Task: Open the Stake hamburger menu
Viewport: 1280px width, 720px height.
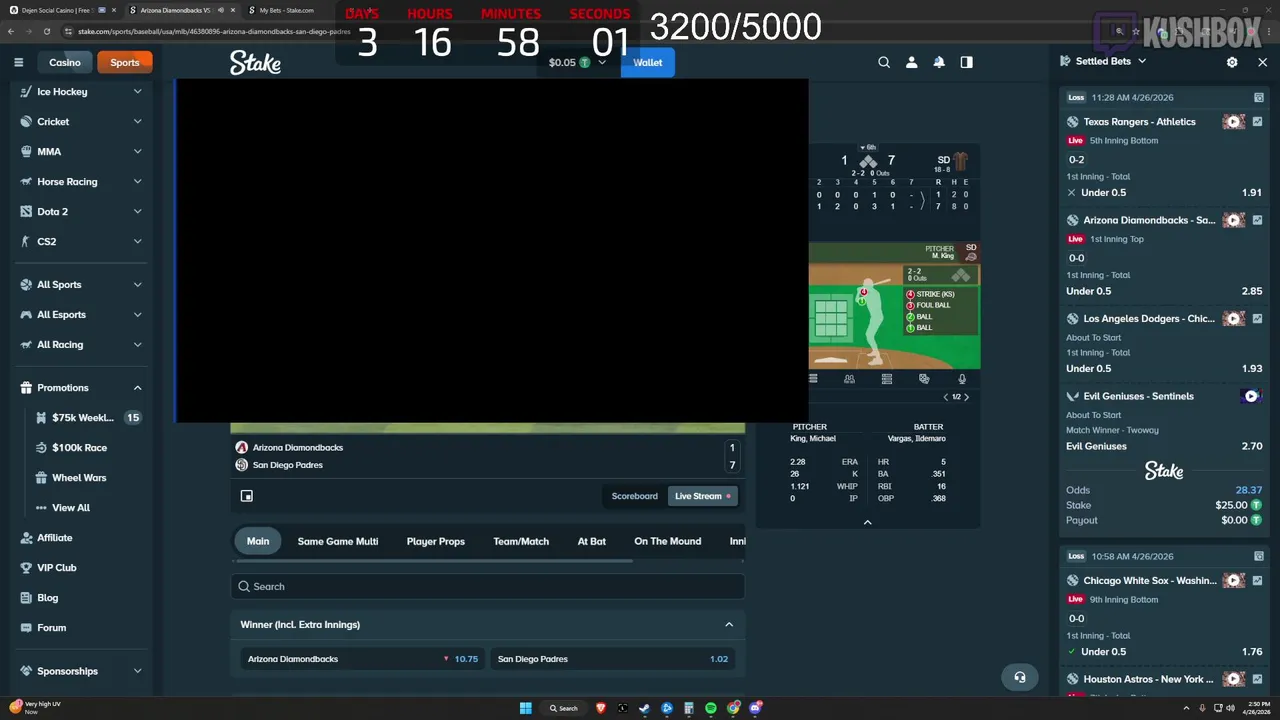Action: pos(18,62)
